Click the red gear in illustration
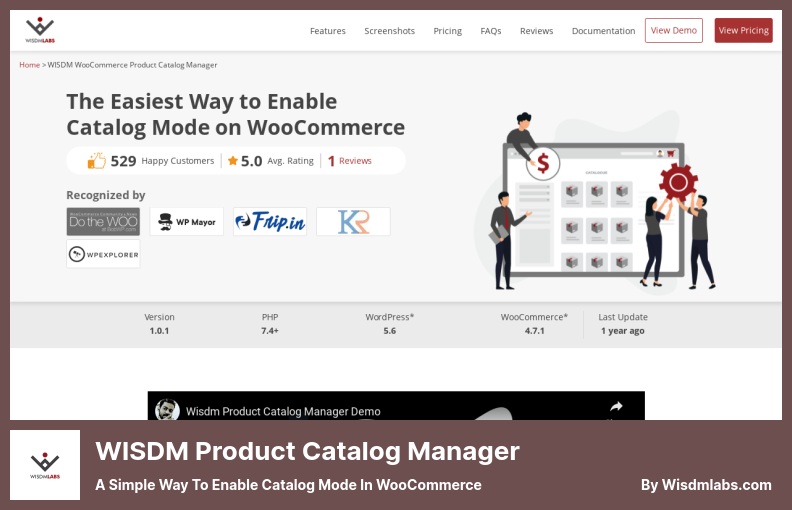This screenshot has height=510, width=792. 678,182
